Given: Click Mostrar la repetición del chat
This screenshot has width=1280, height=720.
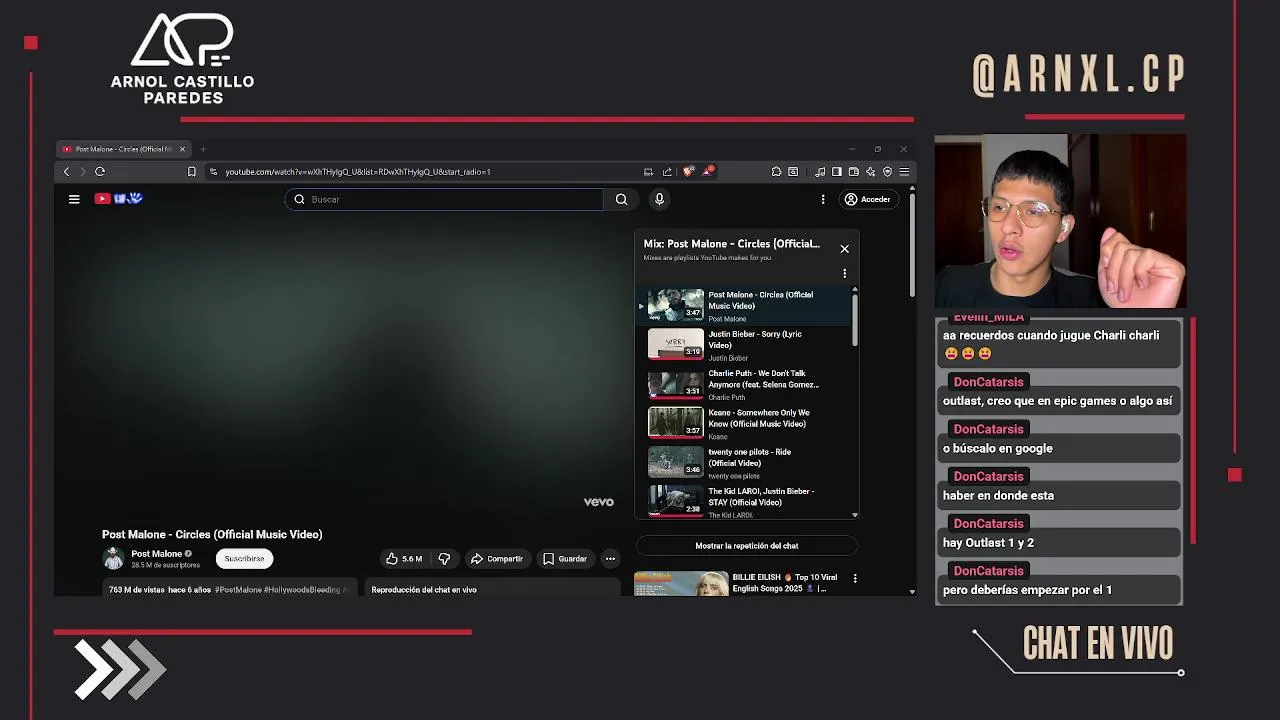Looking at the screenshot, I should (746, 546).
